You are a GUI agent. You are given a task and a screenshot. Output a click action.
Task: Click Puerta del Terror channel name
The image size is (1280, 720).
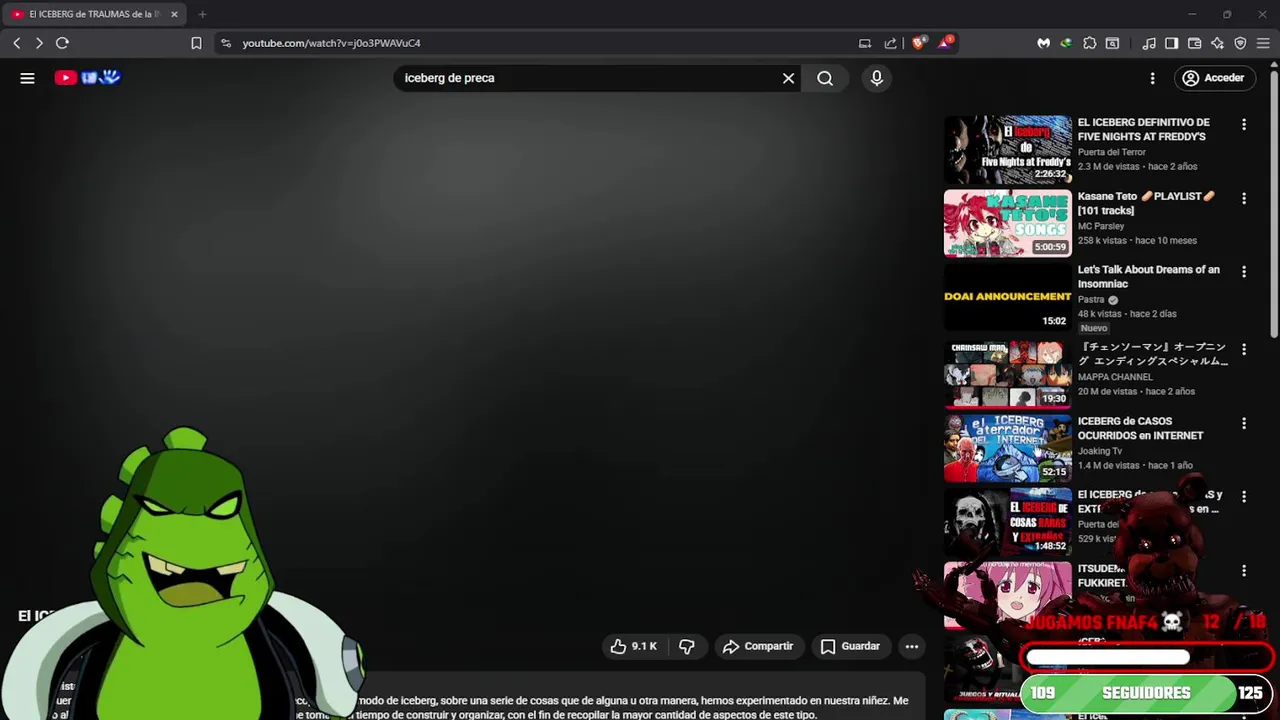pos(1112,152)
